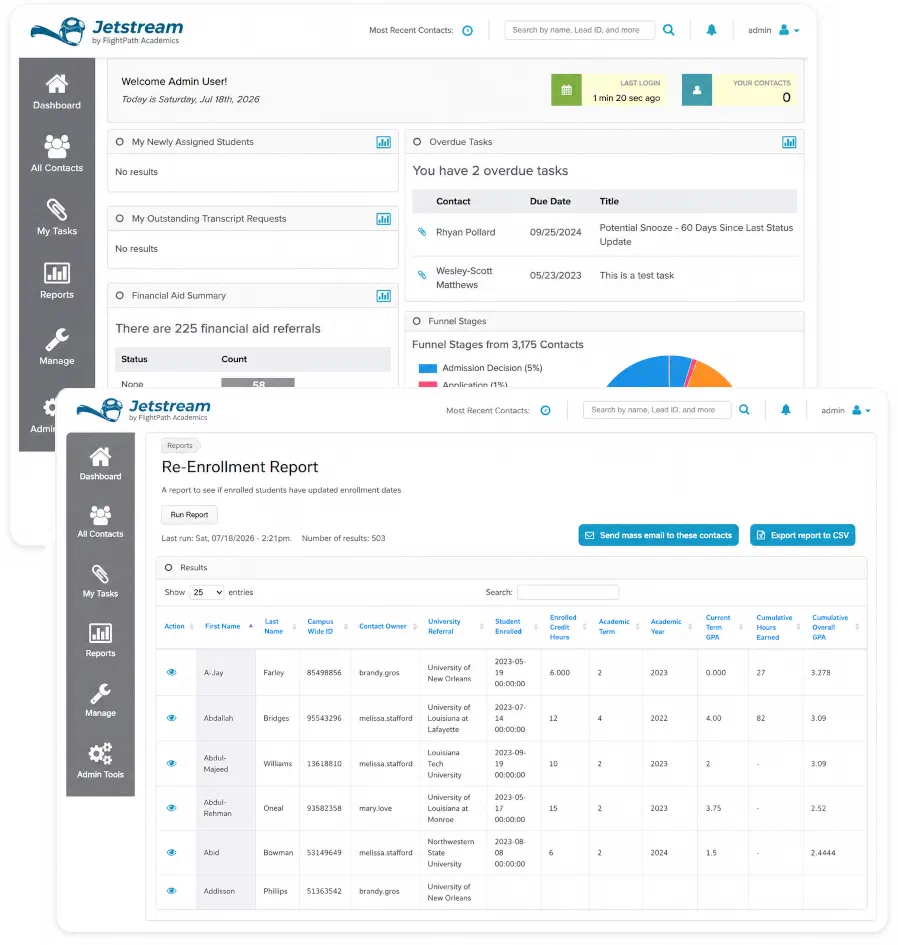Click the search magnifier in the front window

click(744, 410)
